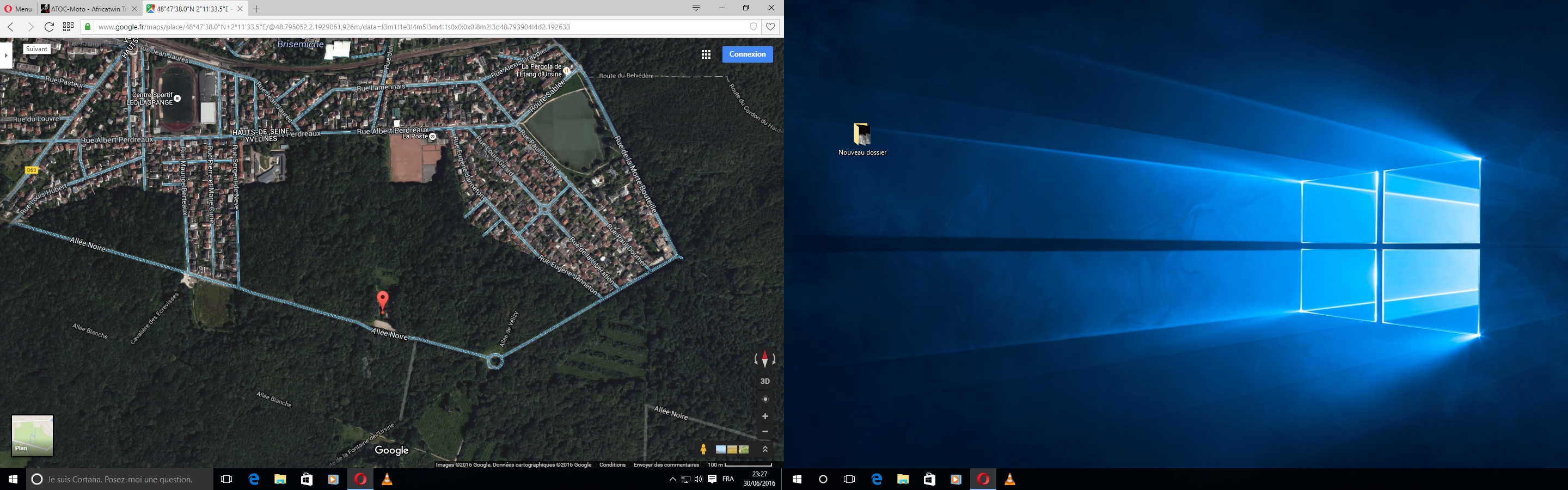This screenshot has height=490, width=1568.
Task: Open Task View under the desktop wallpaper
Action: [x=849, y=479]
